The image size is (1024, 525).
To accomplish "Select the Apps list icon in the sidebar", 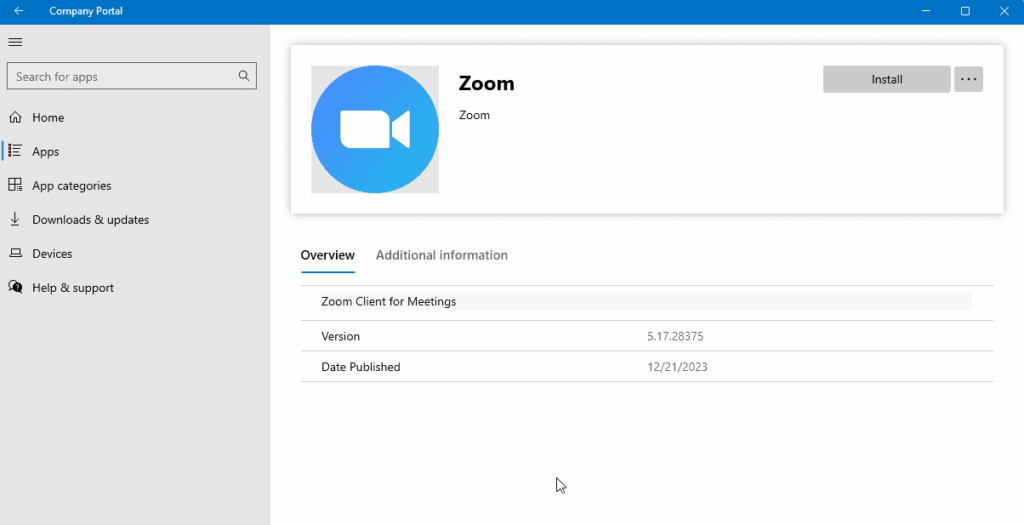I will coord(15,152).
